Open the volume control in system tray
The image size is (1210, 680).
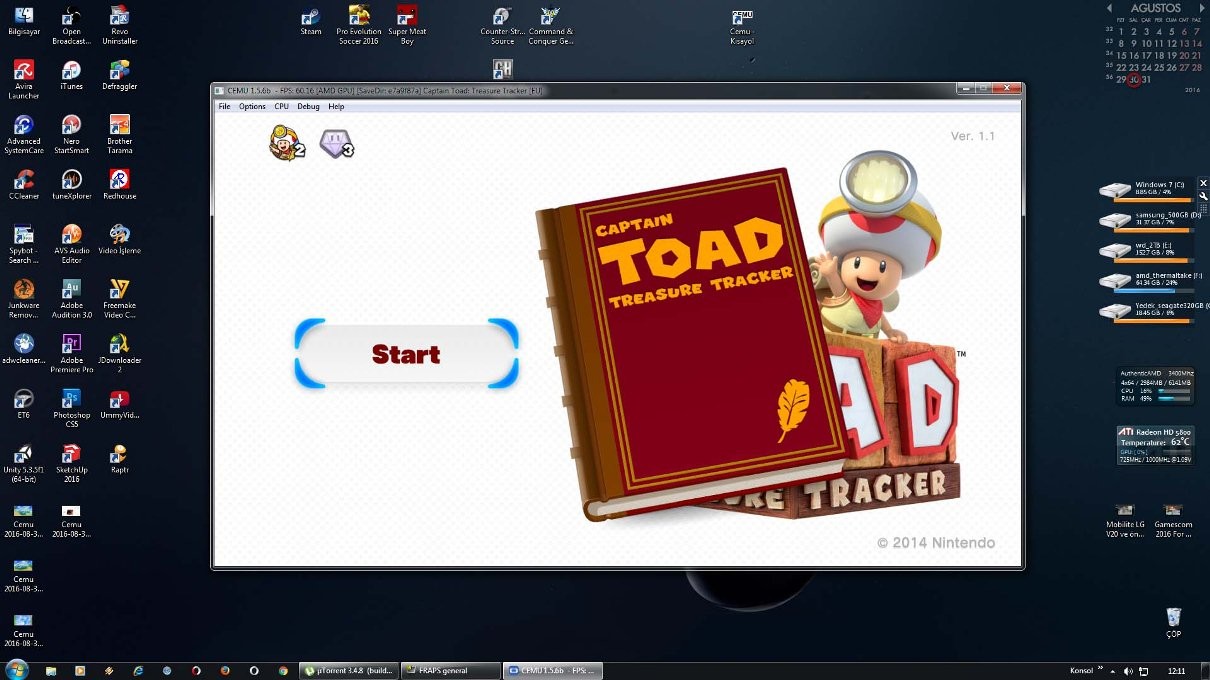[x=1128, y=670]
